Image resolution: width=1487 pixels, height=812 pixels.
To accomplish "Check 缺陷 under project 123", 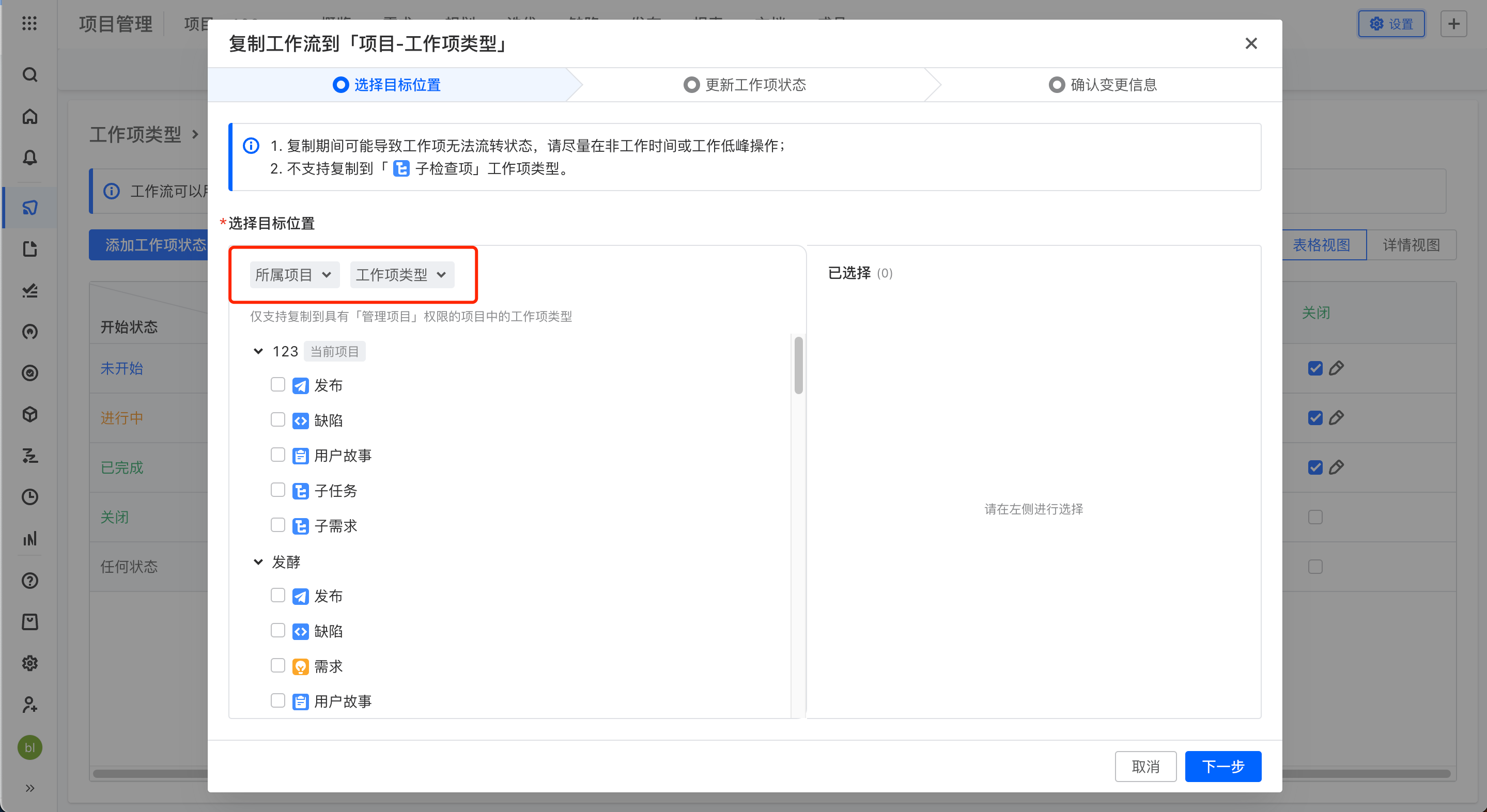I will click(x=277, y=419).
